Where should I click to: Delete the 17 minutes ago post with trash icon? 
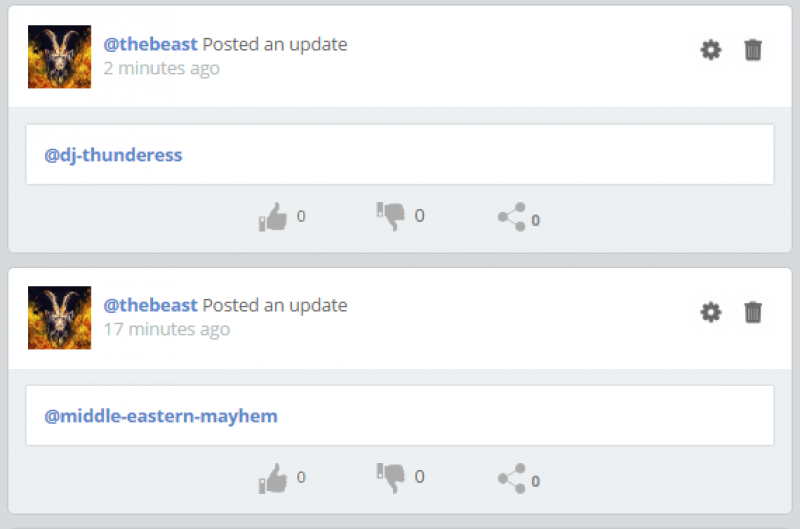[x=753, y=312]
